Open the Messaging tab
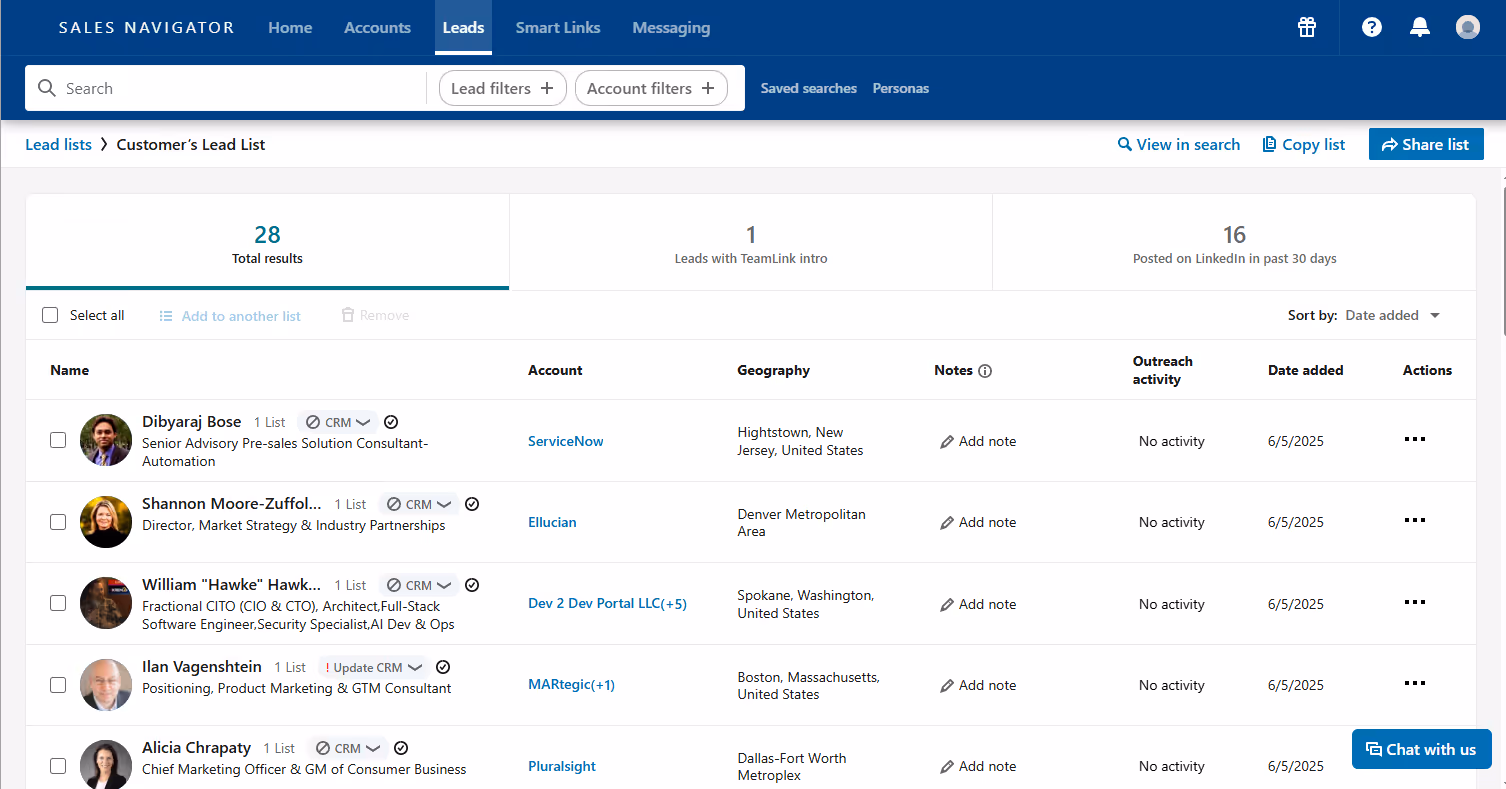1506x789 pixels. (x=671, y=27)
